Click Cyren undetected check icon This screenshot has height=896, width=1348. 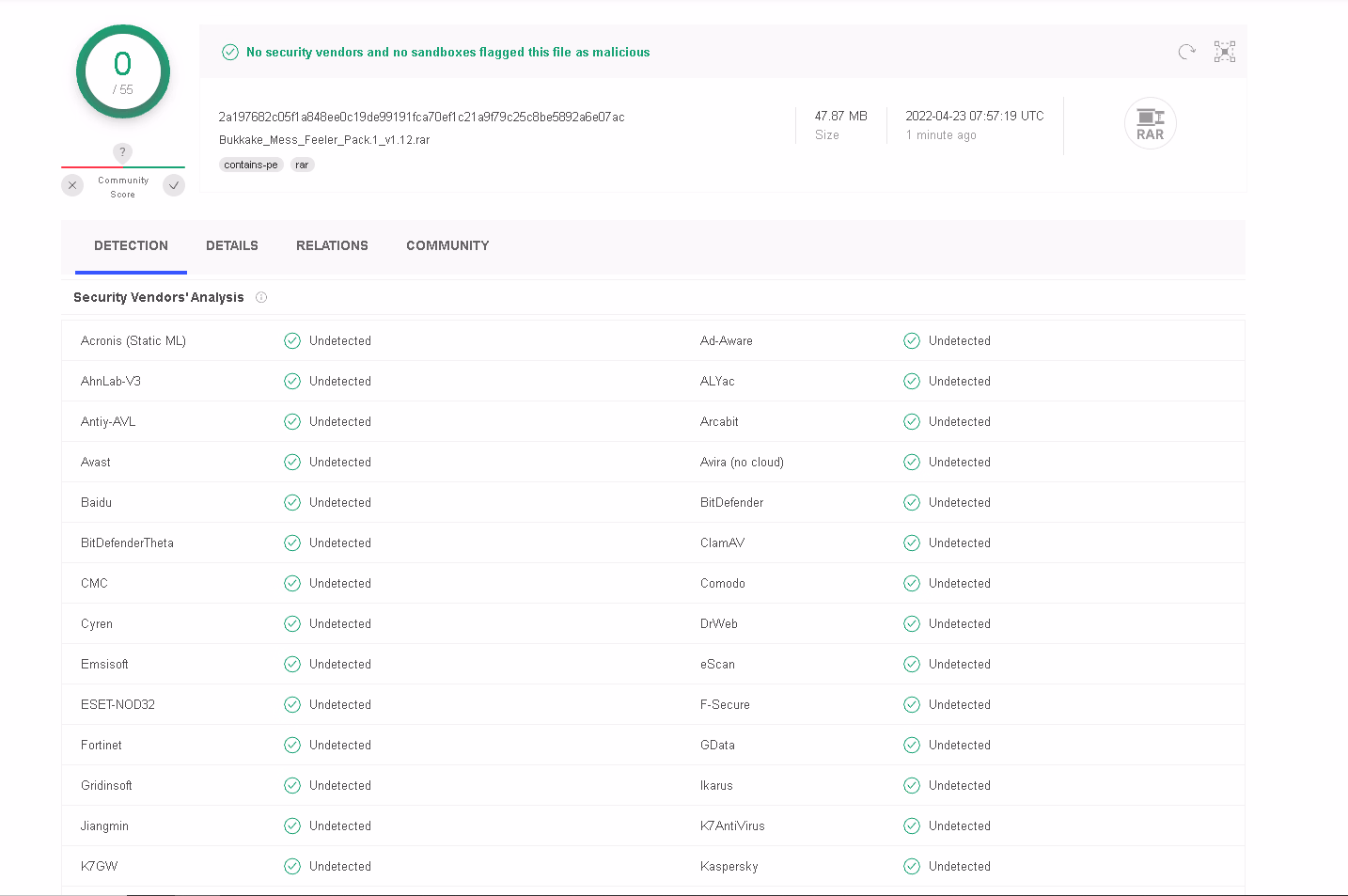292,623
